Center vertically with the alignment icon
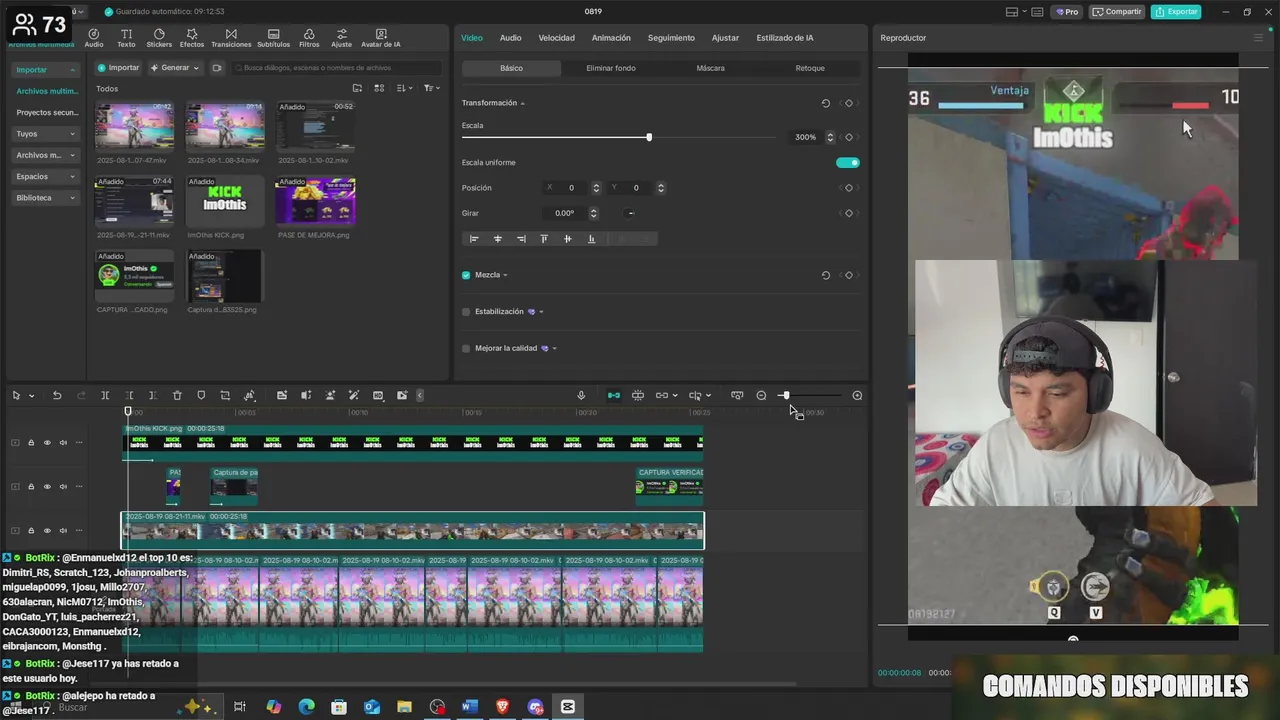 pos(567,239)
